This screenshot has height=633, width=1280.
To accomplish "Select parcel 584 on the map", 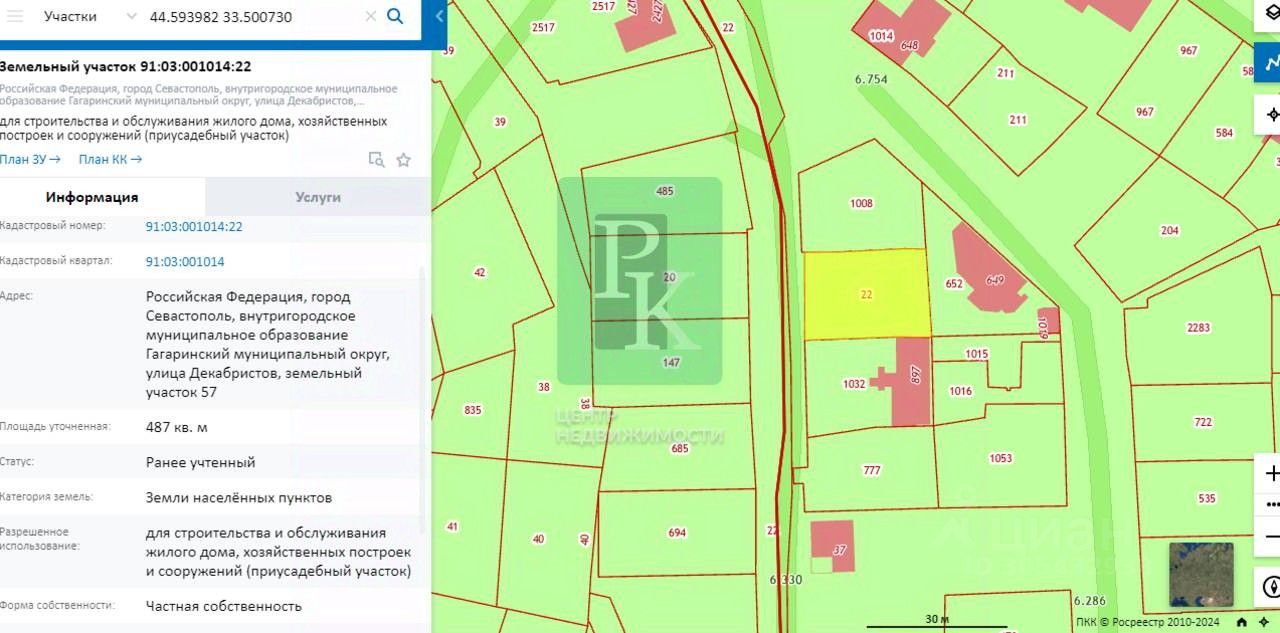I will pyautogui.click(x=1224, y=132).
